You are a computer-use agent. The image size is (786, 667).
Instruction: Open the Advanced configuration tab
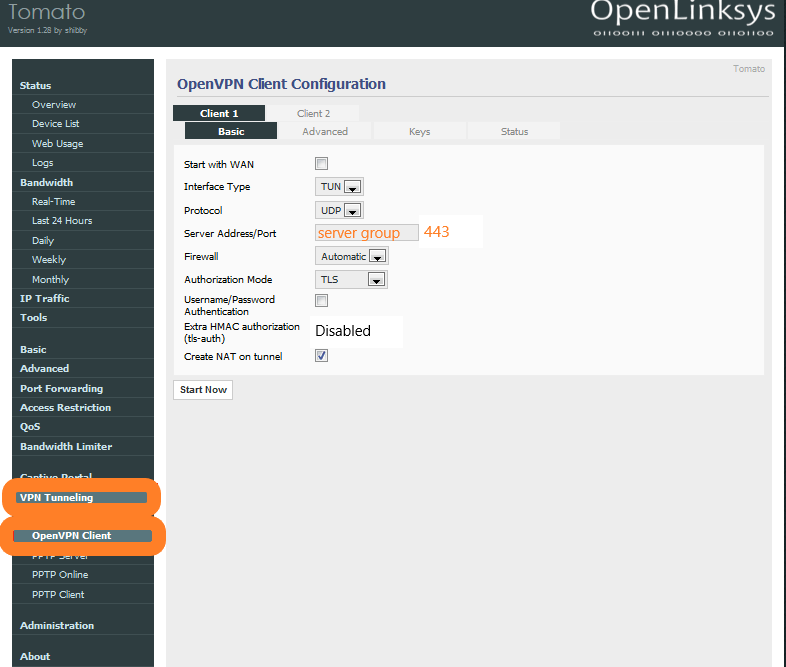coord(325,131)
